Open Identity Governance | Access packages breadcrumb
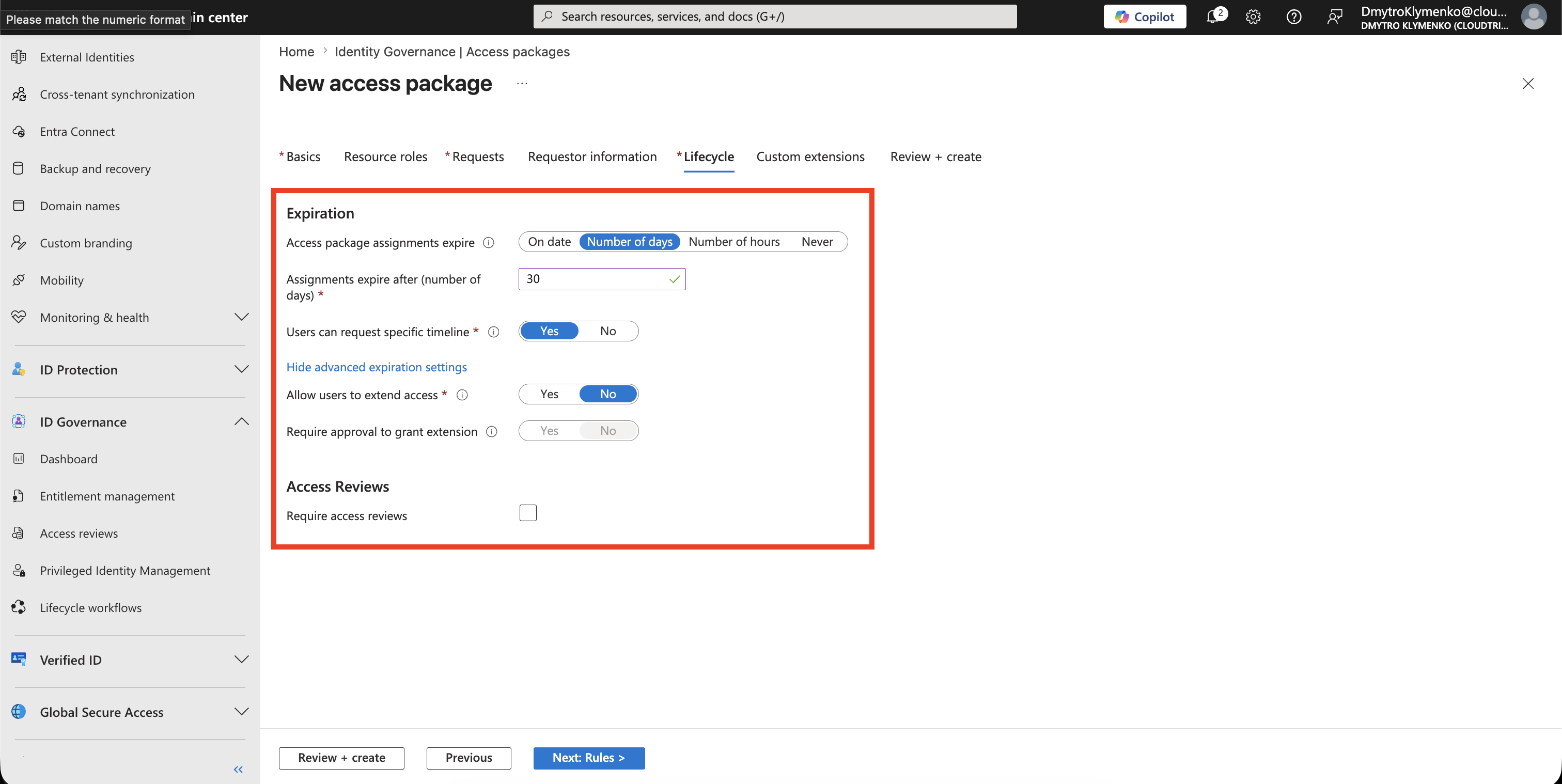 452,52
